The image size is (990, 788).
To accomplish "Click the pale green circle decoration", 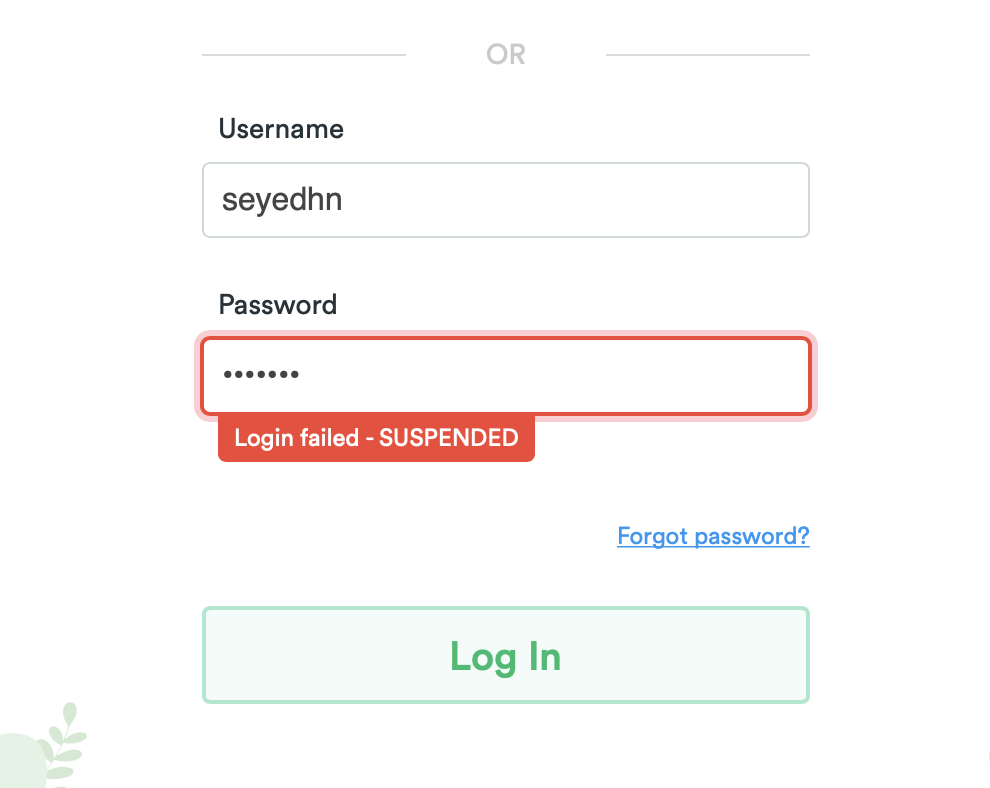I will tap(18, 765).
